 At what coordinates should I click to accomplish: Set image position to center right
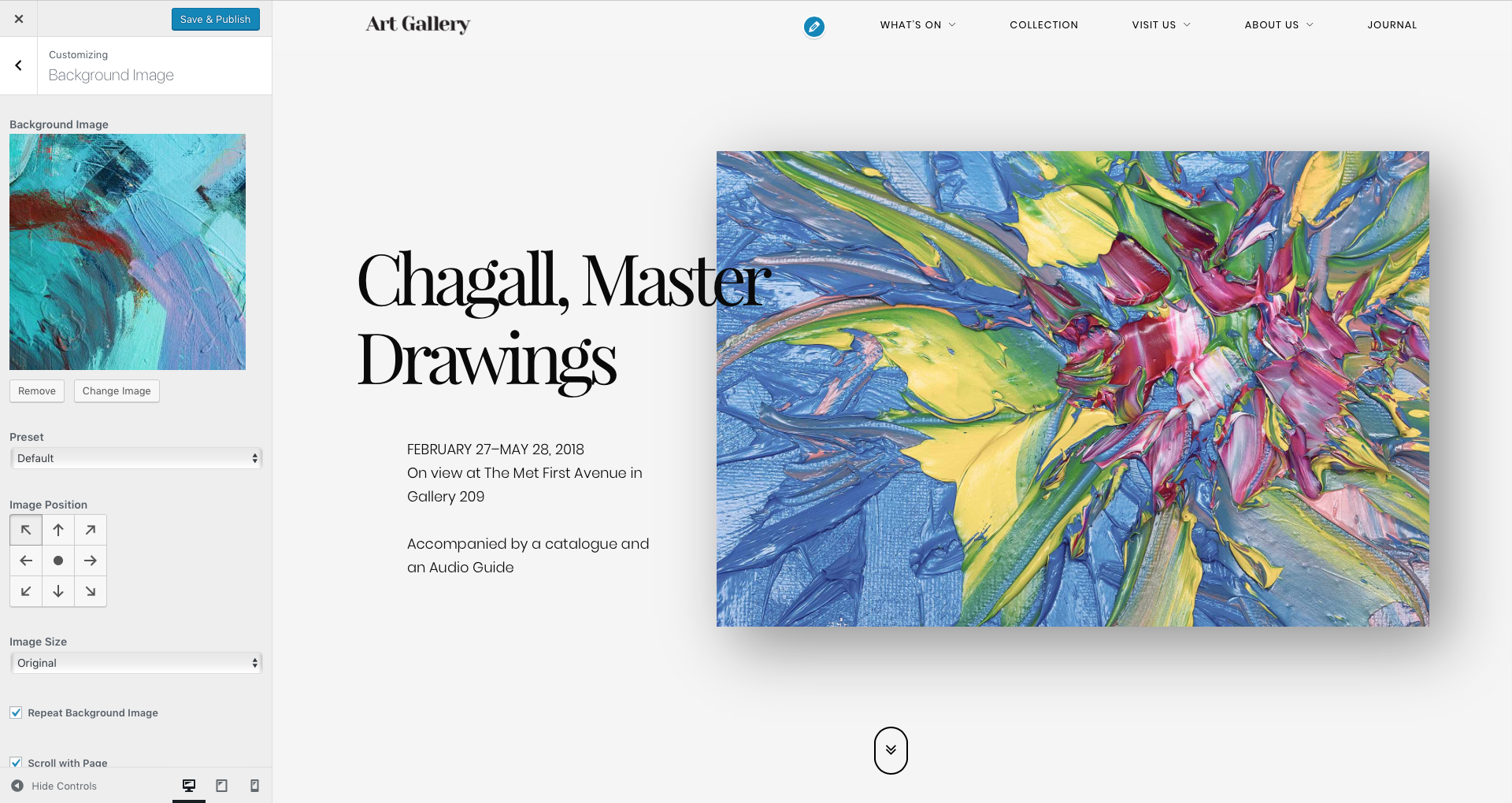[91, 561]
